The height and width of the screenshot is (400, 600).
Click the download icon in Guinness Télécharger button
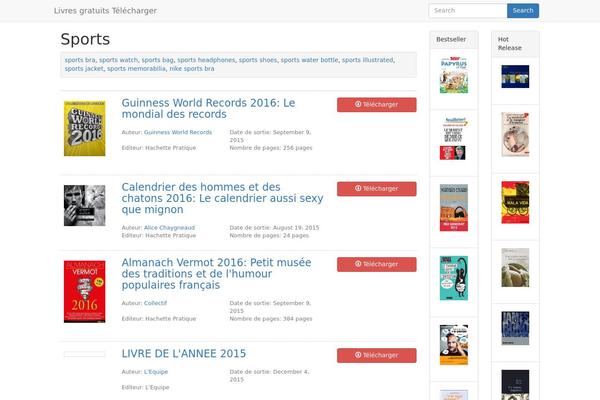358,104
